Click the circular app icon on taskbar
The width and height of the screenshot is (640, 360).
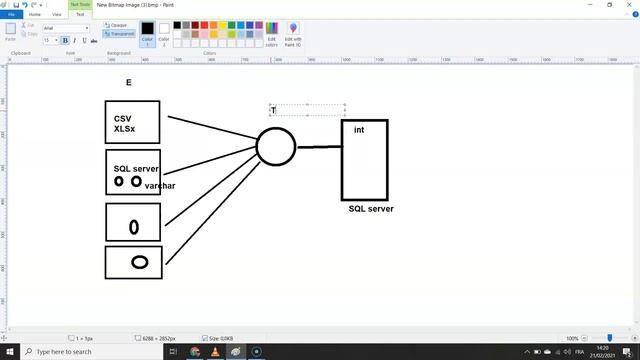(x=256, y=351)
